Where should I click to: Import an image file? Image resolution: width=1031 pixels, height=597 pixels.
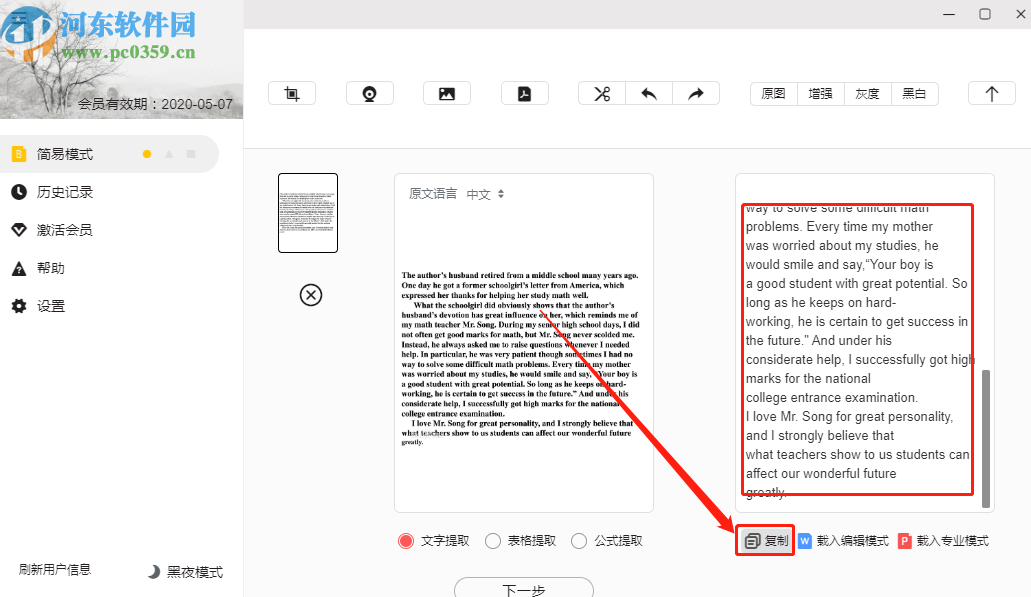(x=447, y=92)
